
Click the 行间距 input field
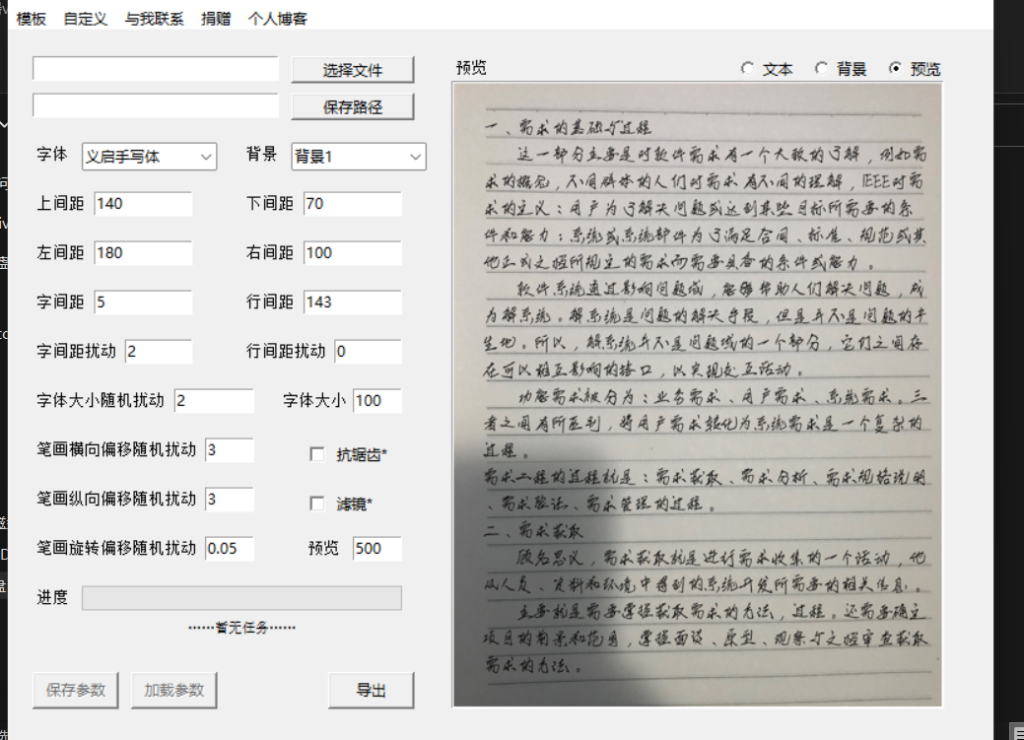352,302
